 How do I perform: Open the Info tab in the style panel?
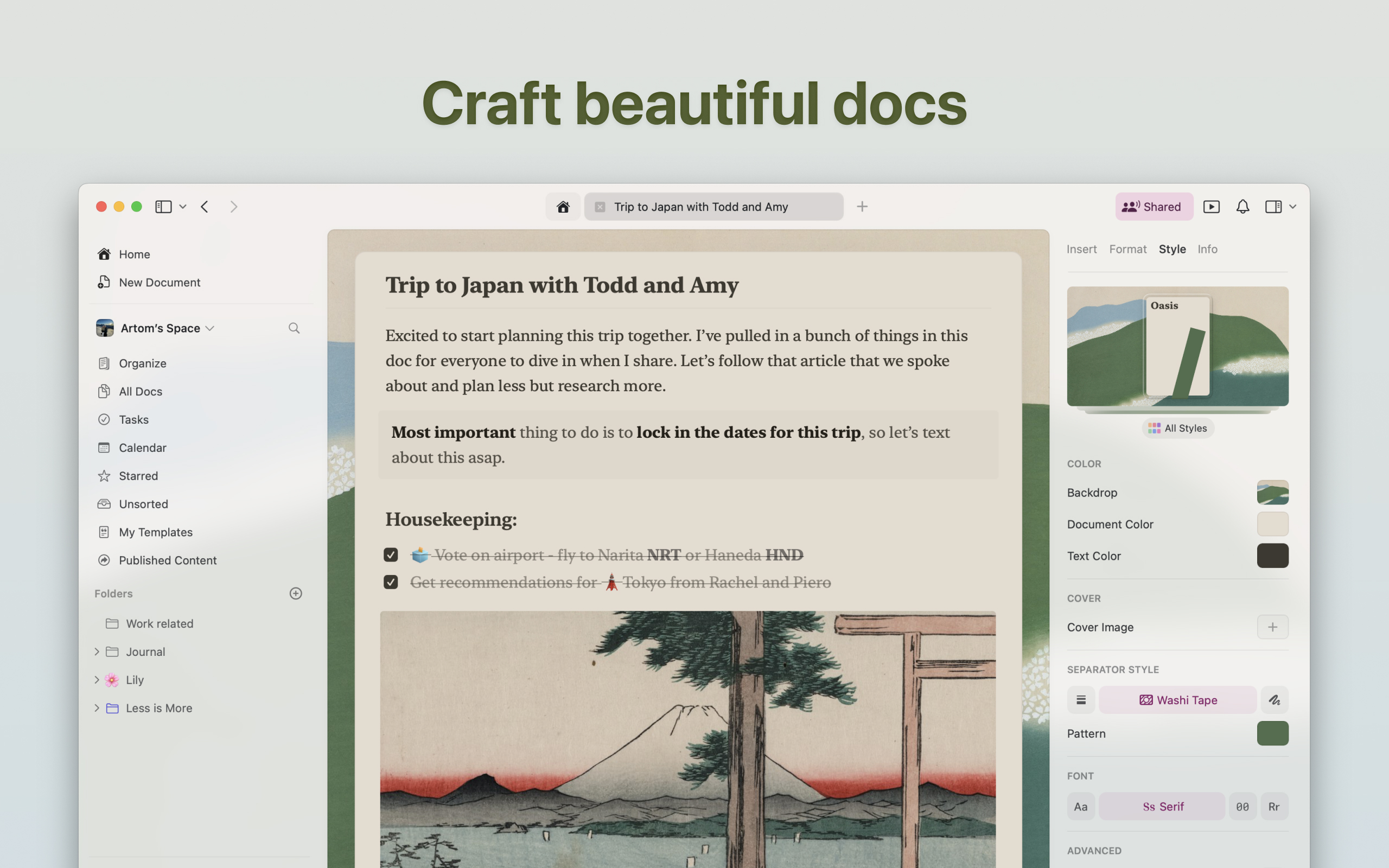click(x=1207, y=248)
